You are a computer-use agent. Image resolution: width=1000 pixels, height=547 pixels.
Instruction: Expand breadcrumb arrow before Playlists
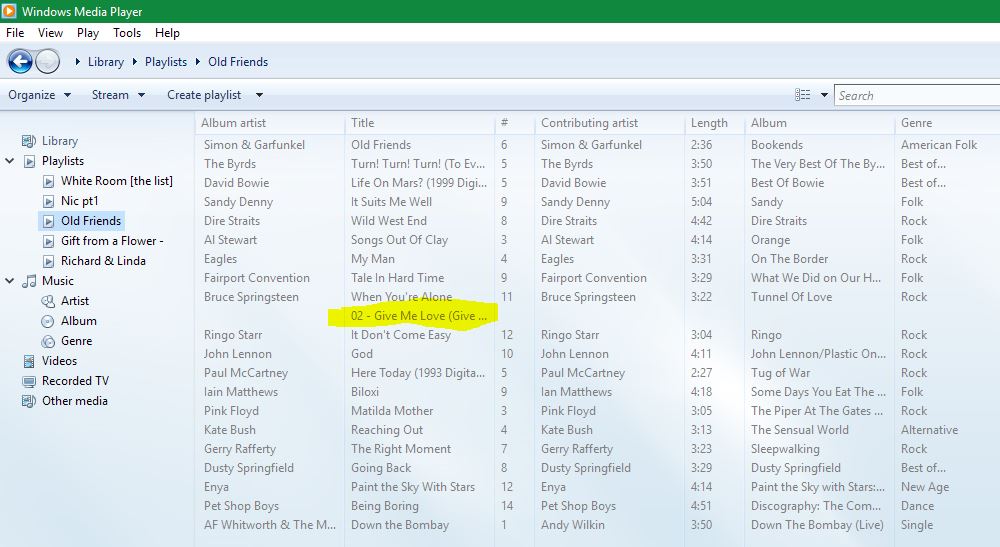[135, 62]
